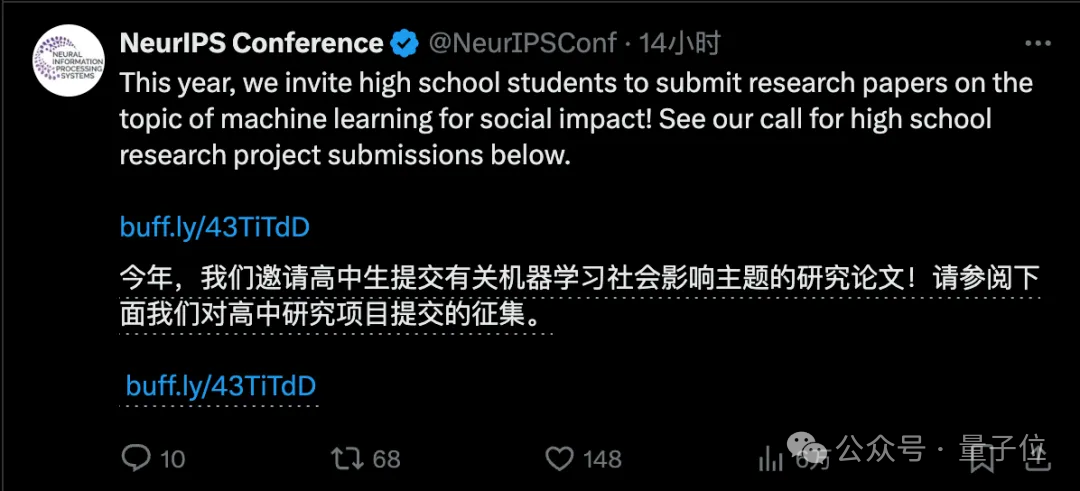
Task: Open the 14小时 timestamp link
Action: pyautogui.click(x=680, y=43)
